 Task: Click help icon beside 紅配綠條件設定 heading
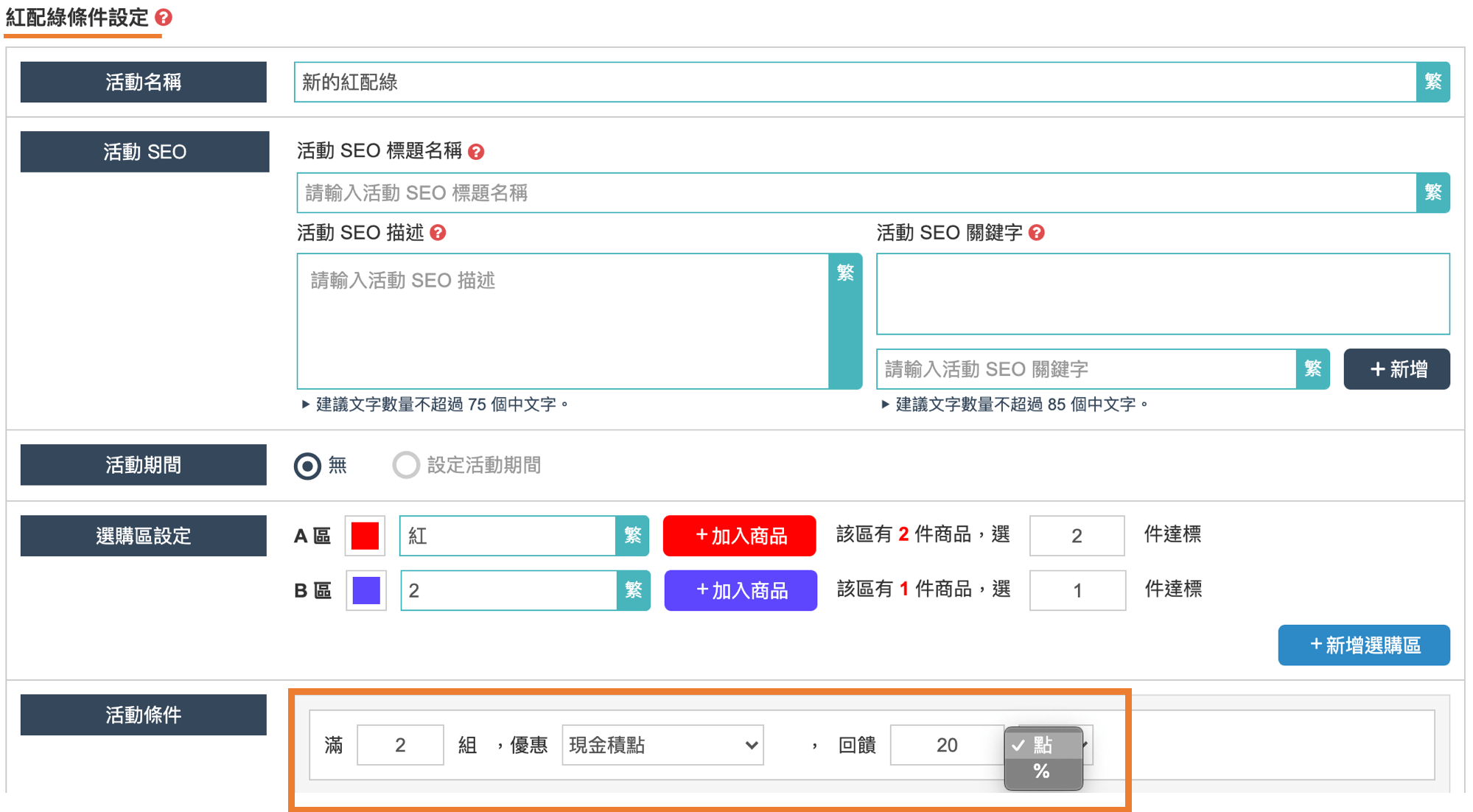(164, 18)
